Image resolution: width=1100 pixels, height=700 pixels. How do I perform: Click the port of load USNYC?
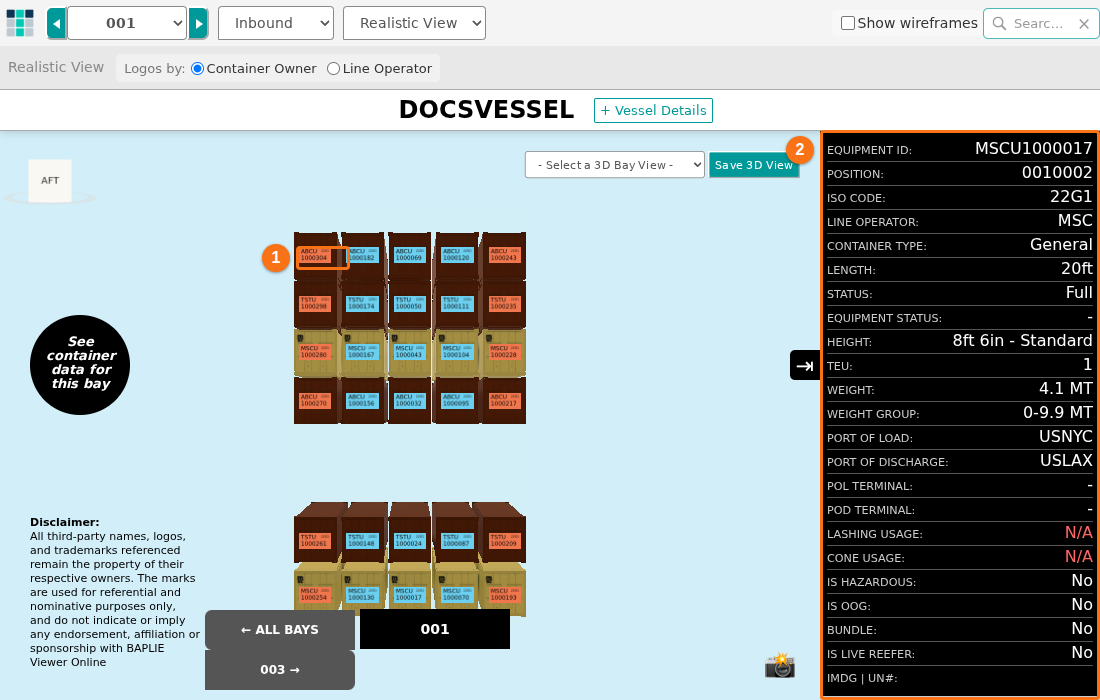[1066, 436]
